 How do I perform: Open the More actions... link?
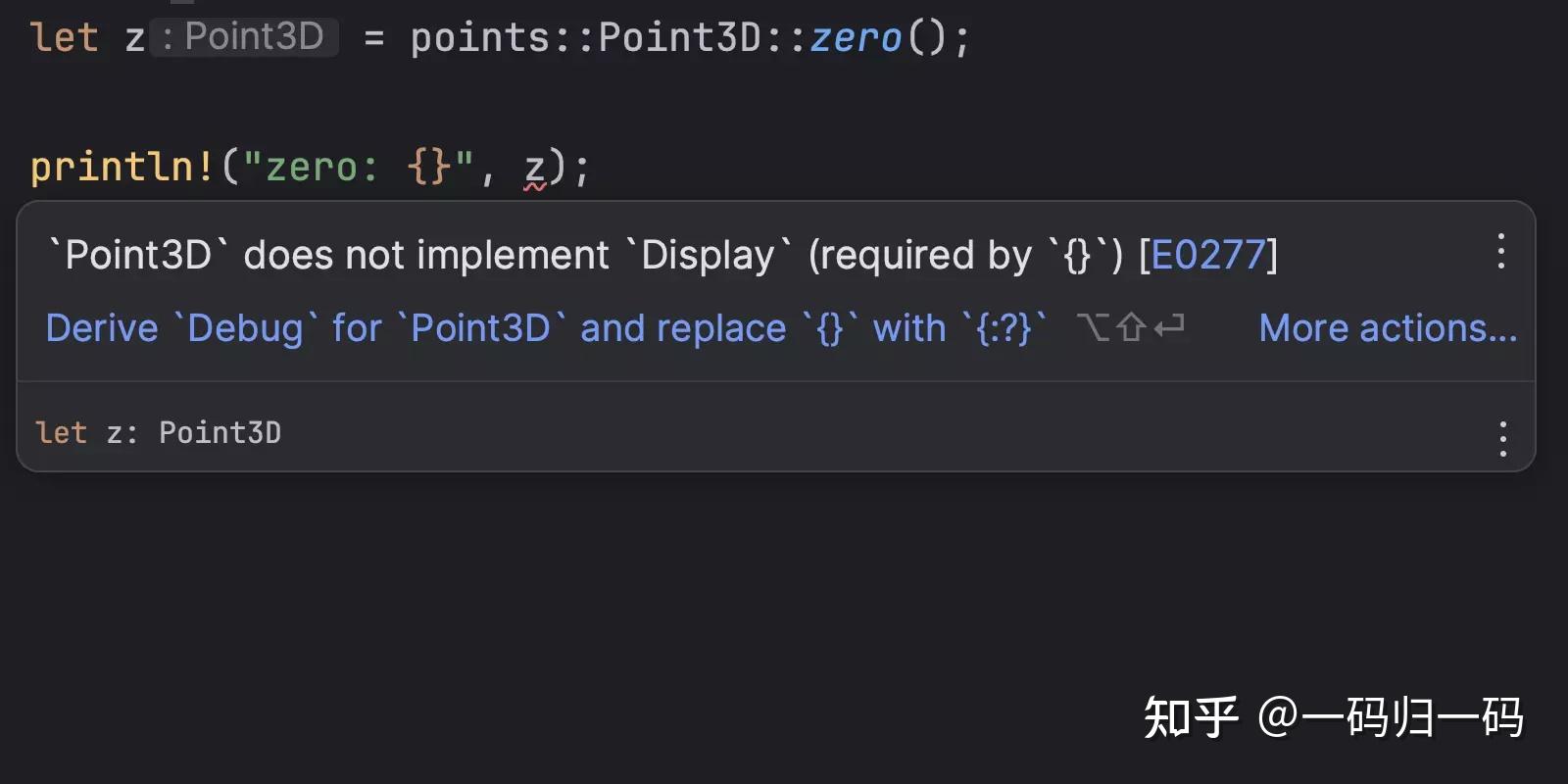click(1388, 328)
